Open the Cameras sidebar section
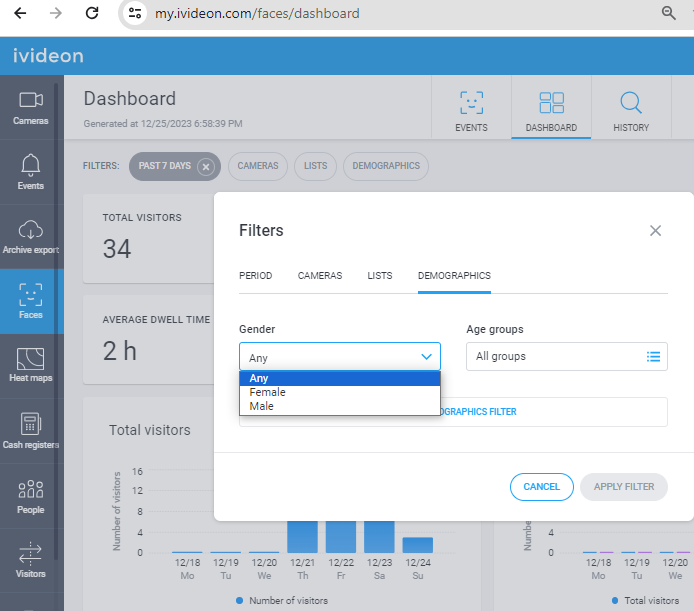This screenshot has height=611, width=694. tap(31, 108)
